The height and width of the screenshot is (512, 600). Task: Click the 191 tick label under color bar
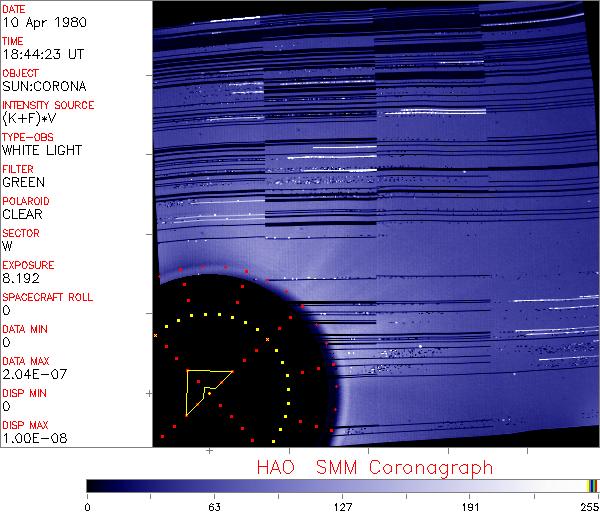click(470, 505)
